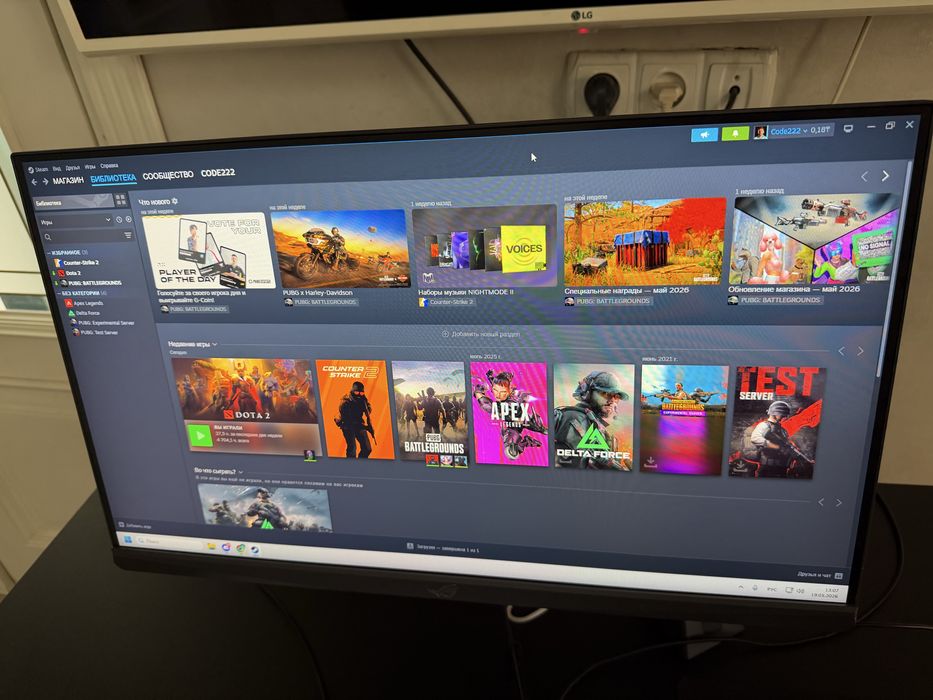The width and height of the screenshot is (933, 700).
Task: Open the Windows Start button on taskbar
Action: (x=127, y=539)
